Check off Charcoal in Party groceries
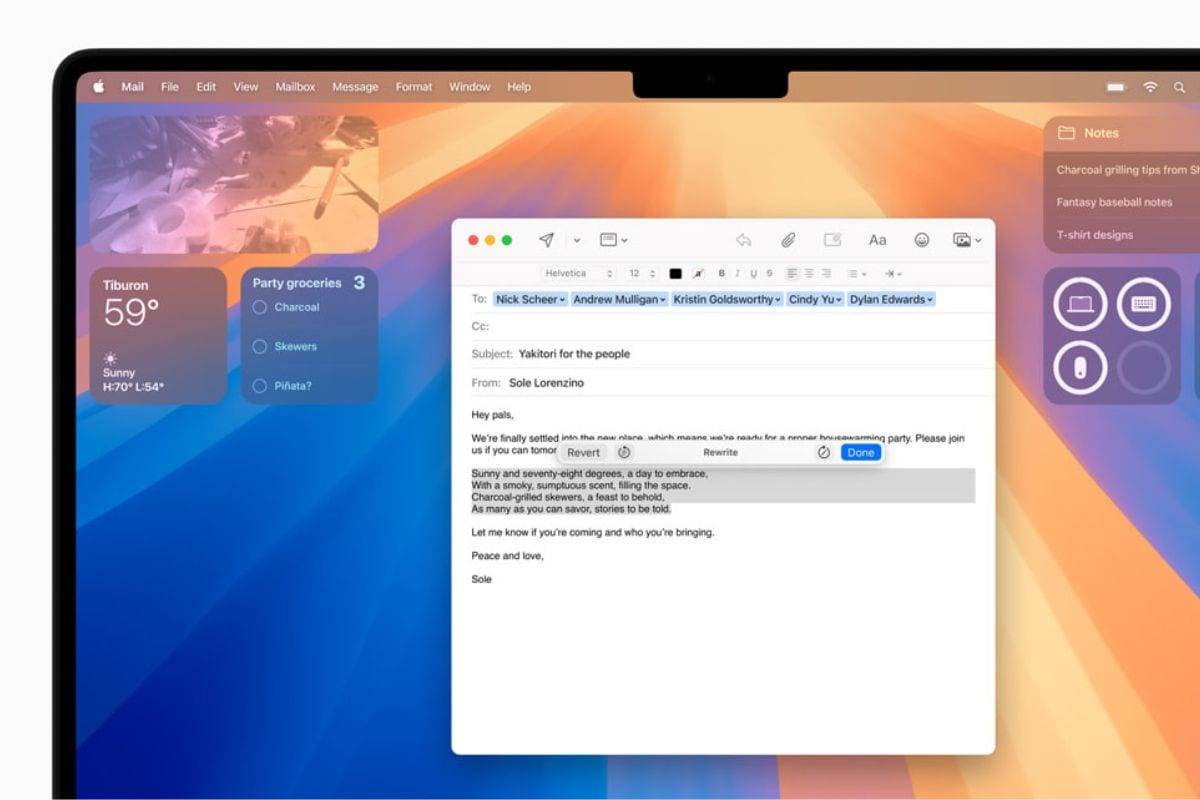1200x800 pixels. [260, 307]
